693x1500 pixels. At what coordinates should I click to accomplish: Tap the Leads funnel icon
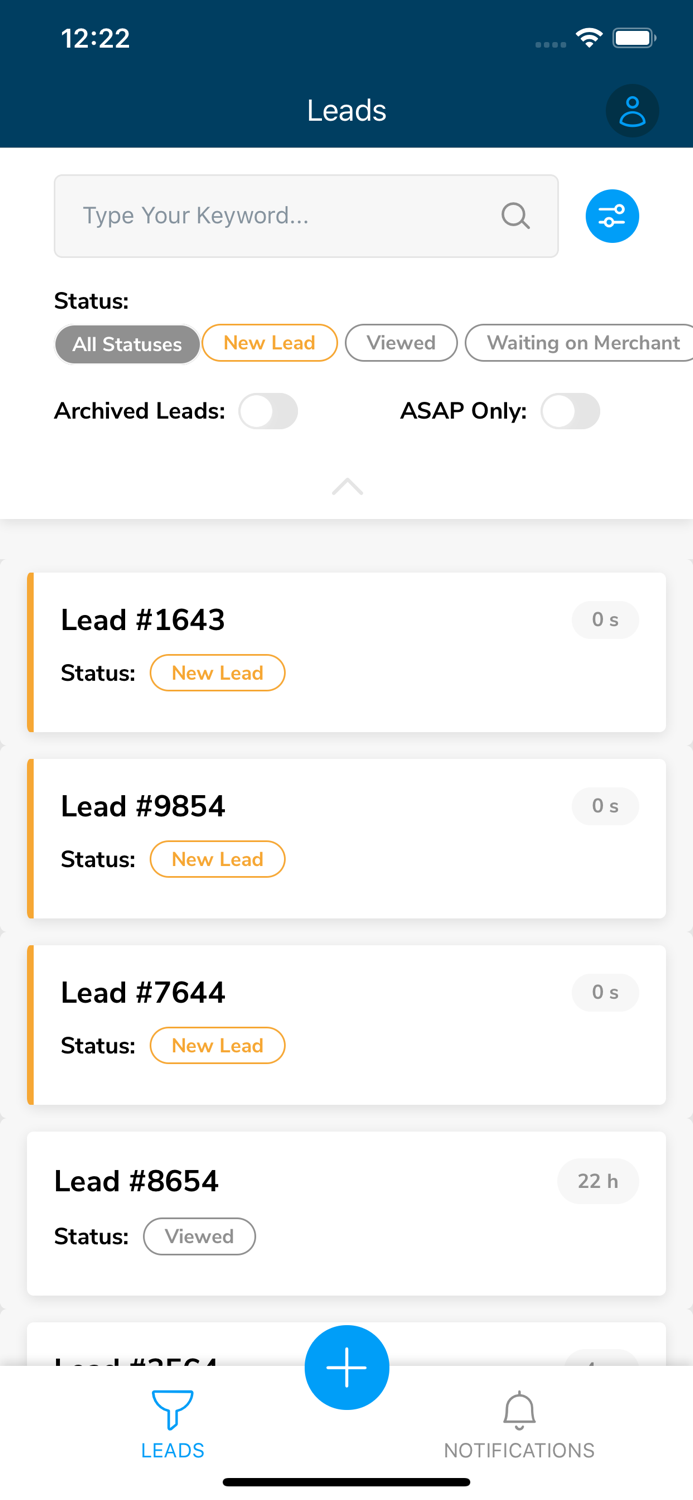[x=172, y=1409]
